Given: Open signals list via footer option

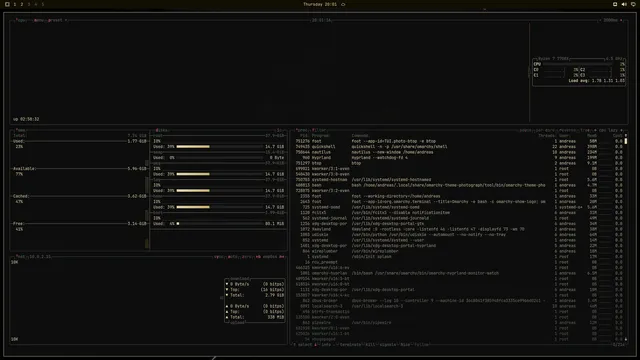Looking at the screenshot, I should click(388, 345).
